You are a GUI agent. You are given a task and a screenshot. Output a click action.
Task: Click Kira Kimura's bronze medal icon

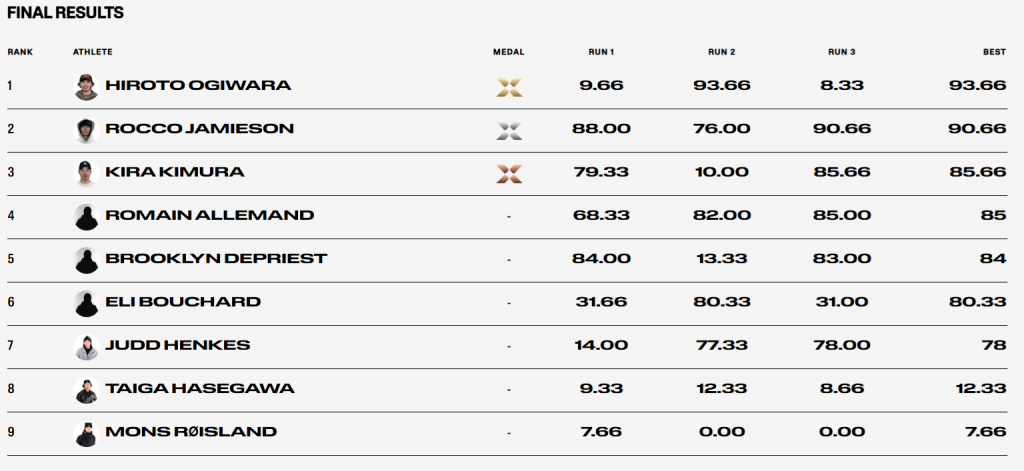509,173
